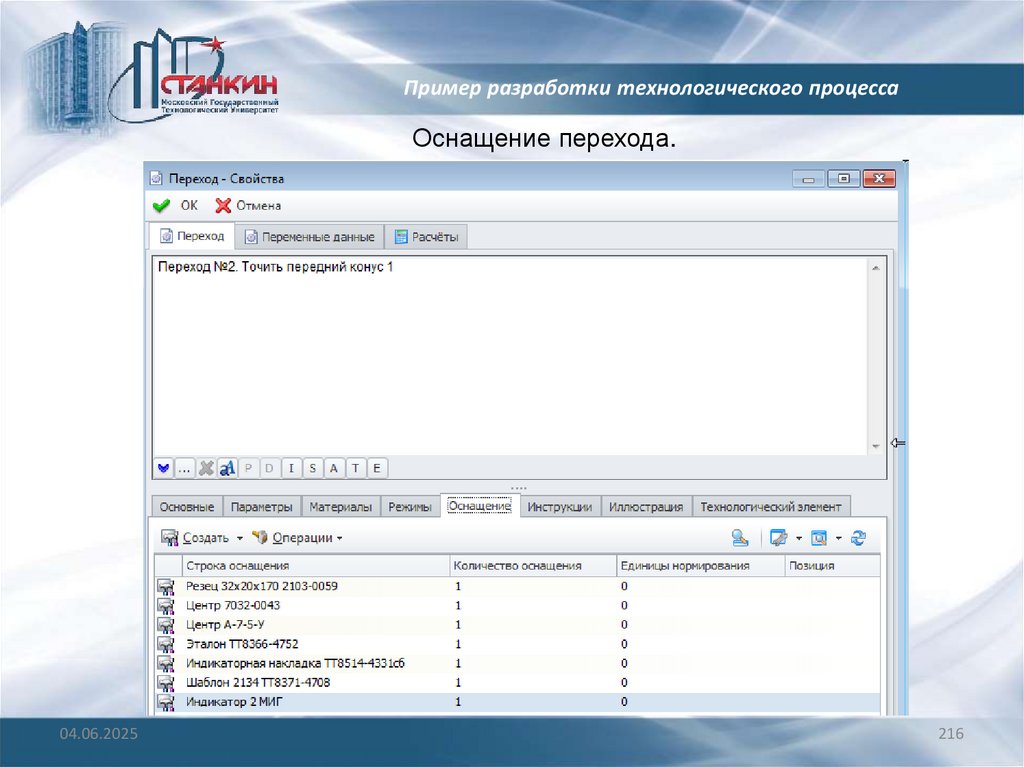Click the P letter button in editor toolbar
Viewport: 1024px width, 767px height.
tap(248, 468)
